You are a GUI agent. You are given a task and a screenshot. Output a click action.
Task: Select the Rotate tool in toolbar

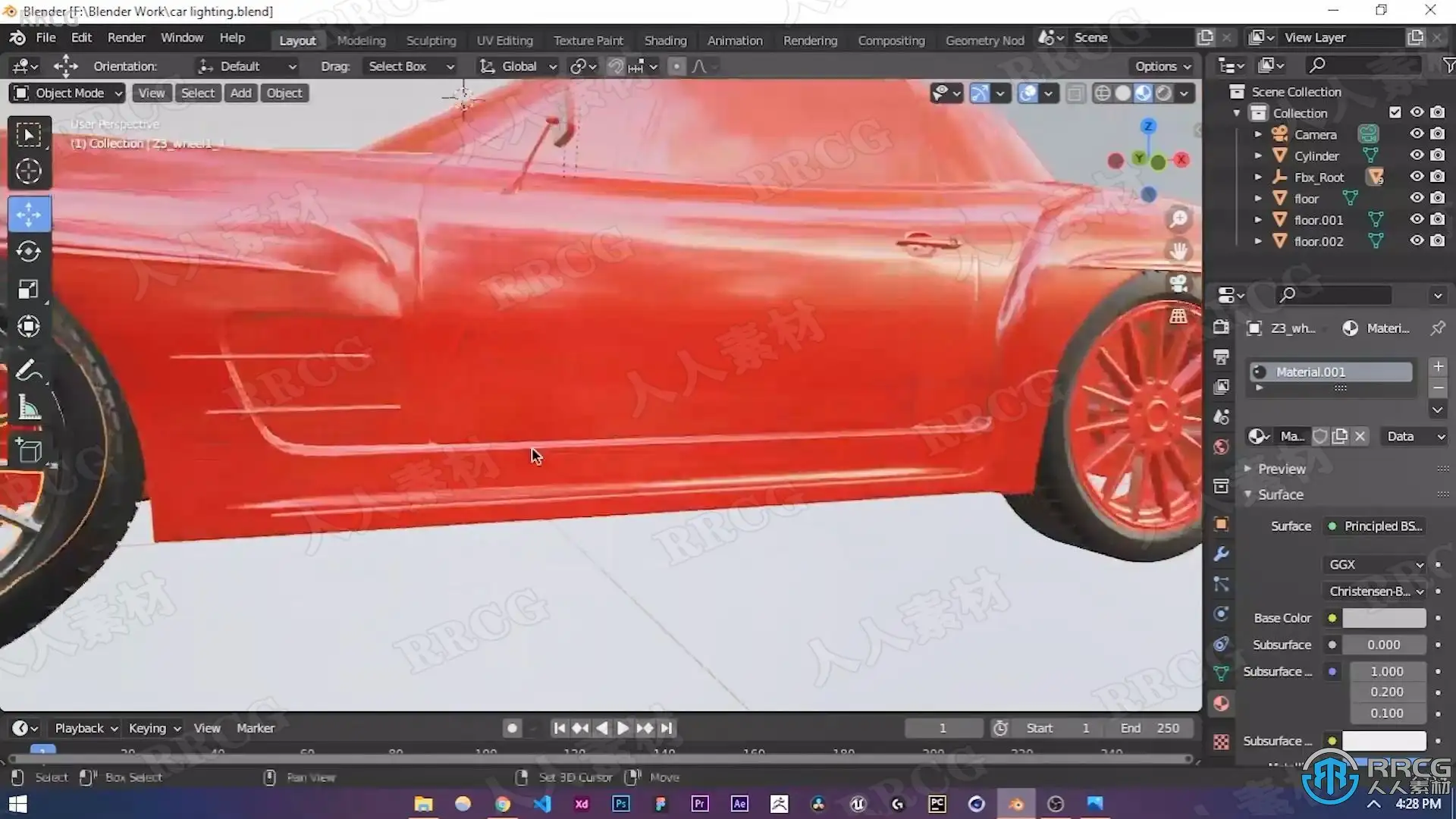[x=29, y=252]
